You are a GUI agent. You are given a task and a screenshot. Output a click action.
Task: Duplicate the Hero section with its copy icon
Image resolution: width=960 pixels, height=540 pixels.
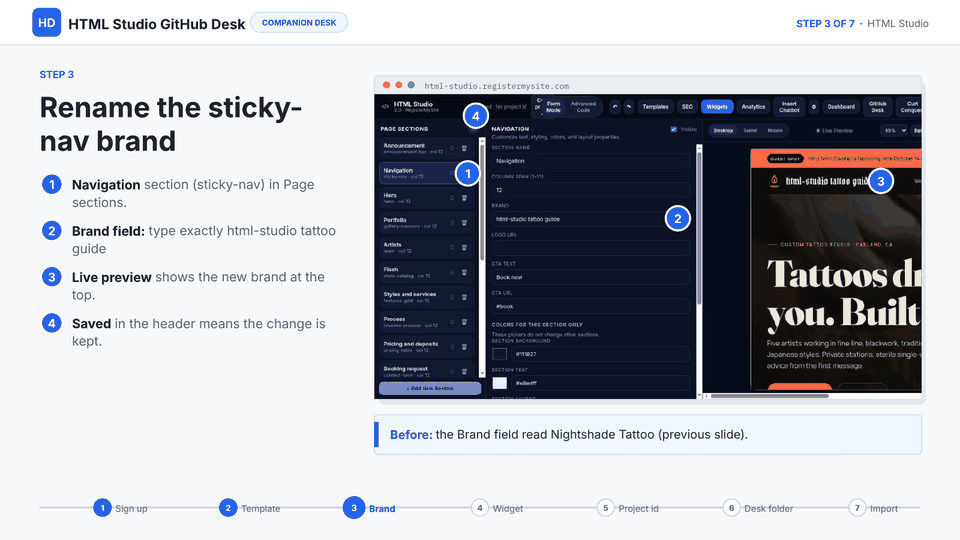point(452,198)
